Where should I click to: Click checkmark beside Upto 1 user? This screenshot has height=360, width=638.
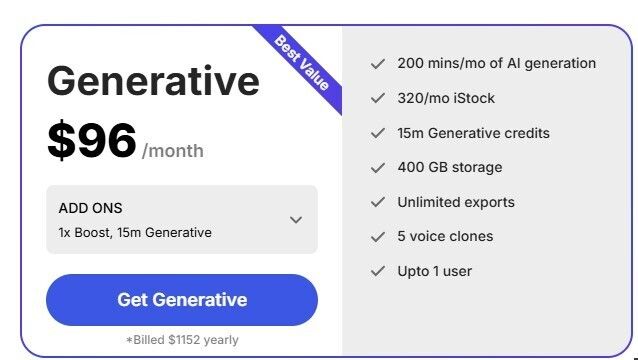378,271
